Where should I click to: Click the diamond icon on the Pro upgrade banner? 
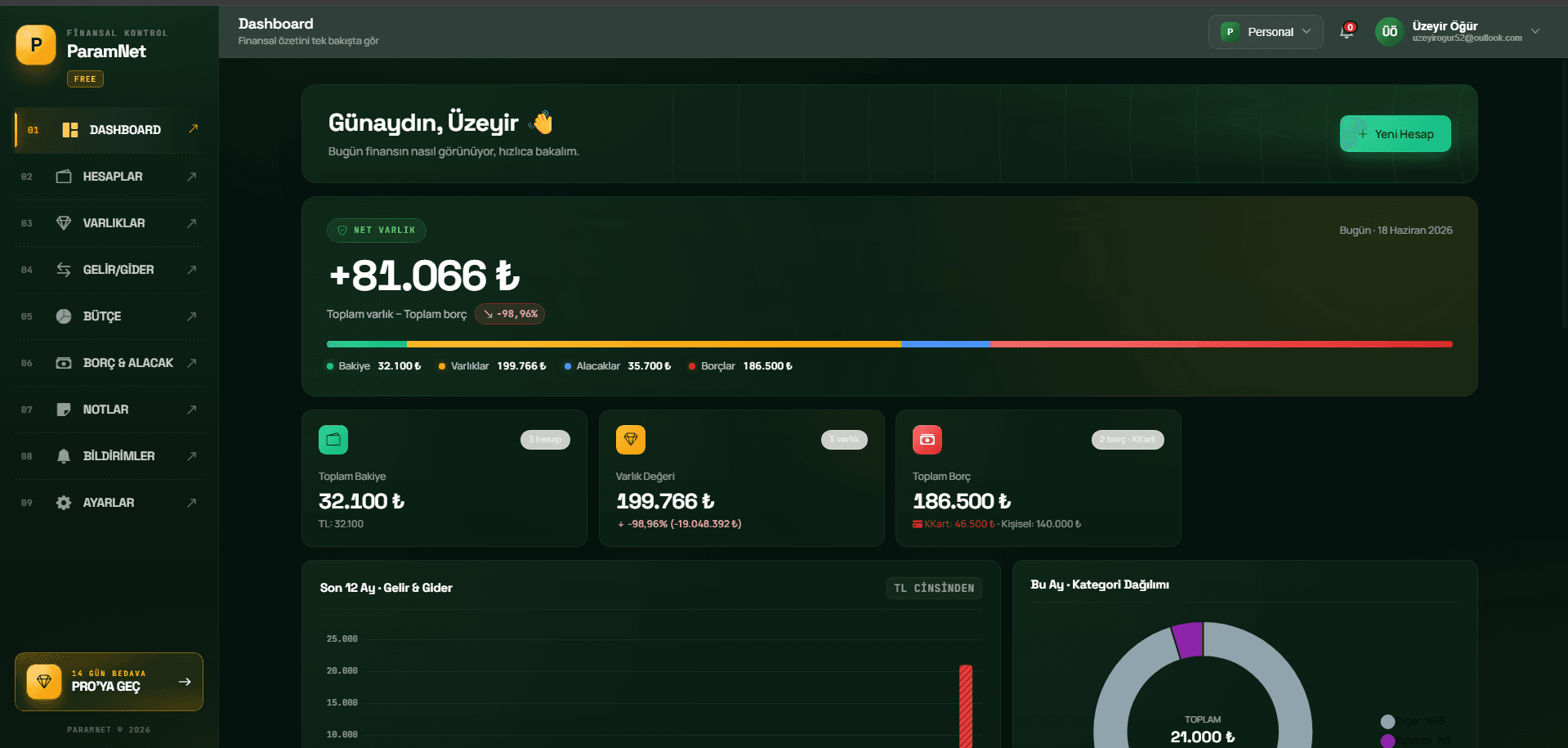coord(44,682)
